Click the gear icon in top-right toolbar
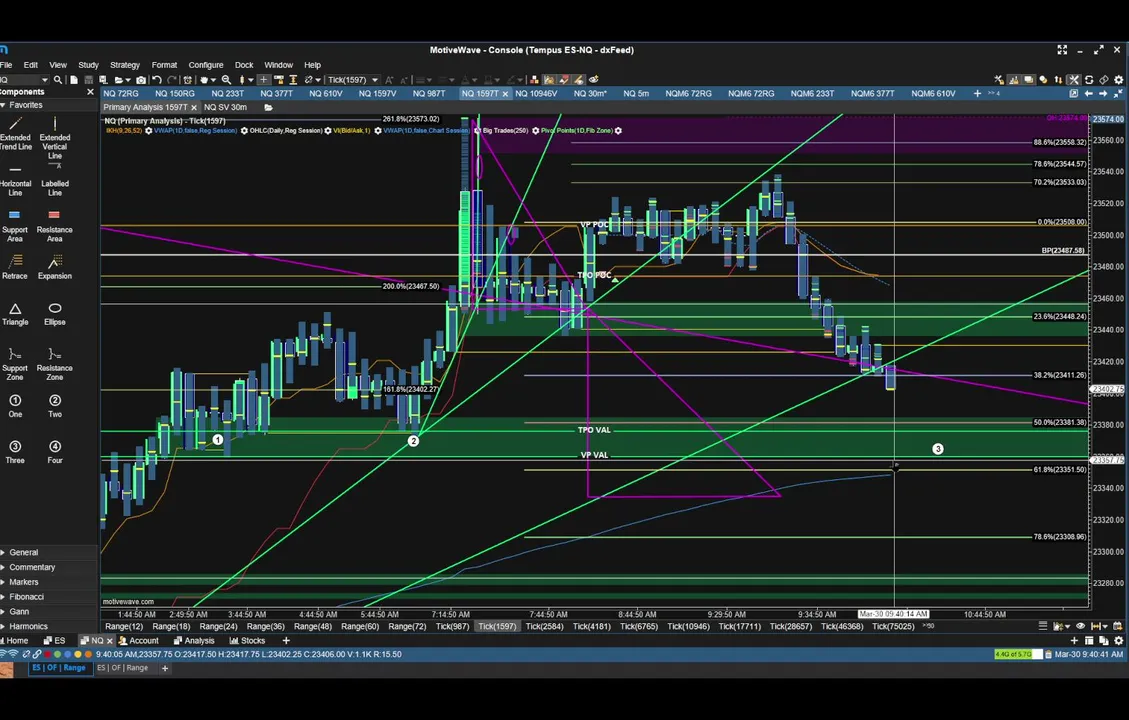Viewport: 1129px width, 720px height. tap(1118, 80)
